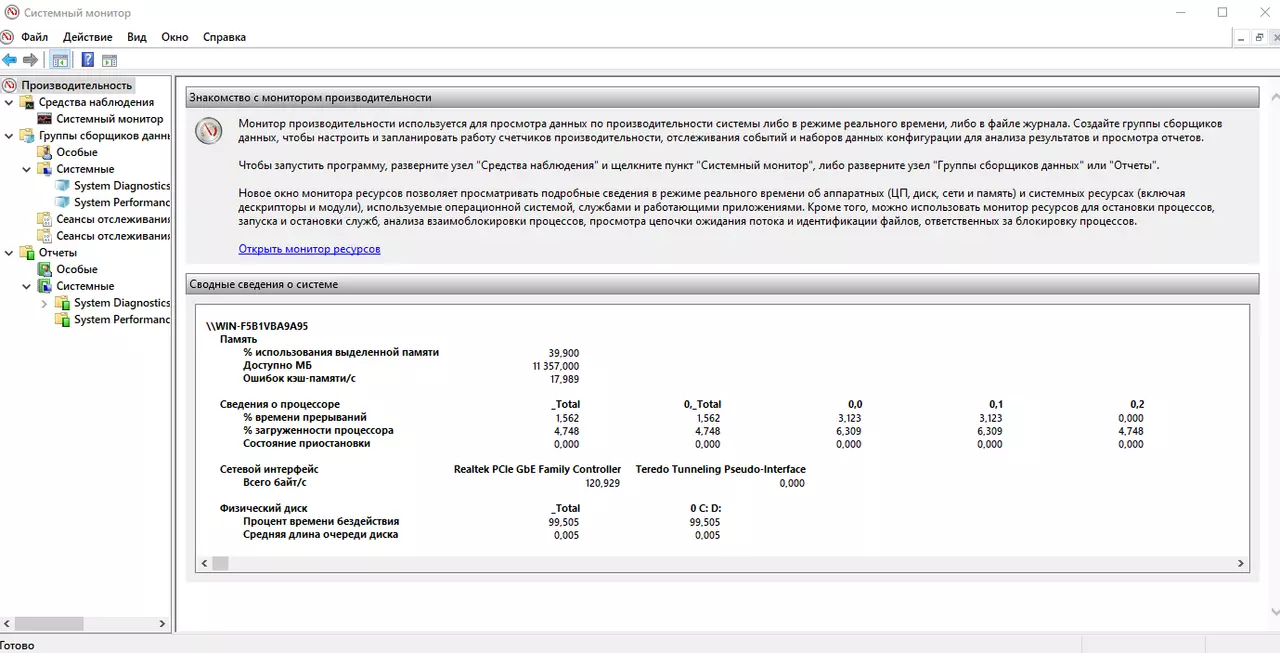Expand System Diagnostics under Отчеты
The width and height of the screenshot is (1280, 653).
point(44,303)
